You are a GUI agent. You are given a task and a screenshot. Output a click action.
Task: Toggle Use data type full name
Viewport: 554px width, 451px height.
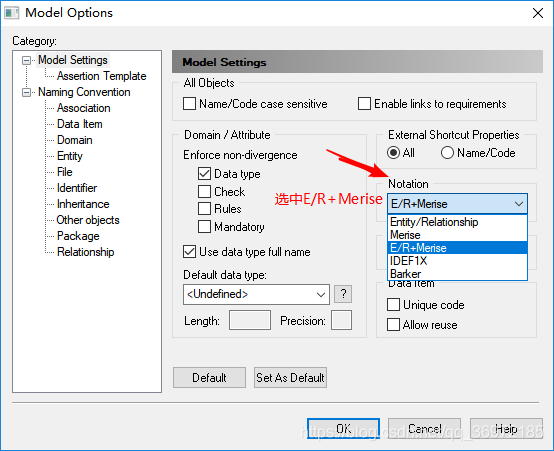click(189, 252)
